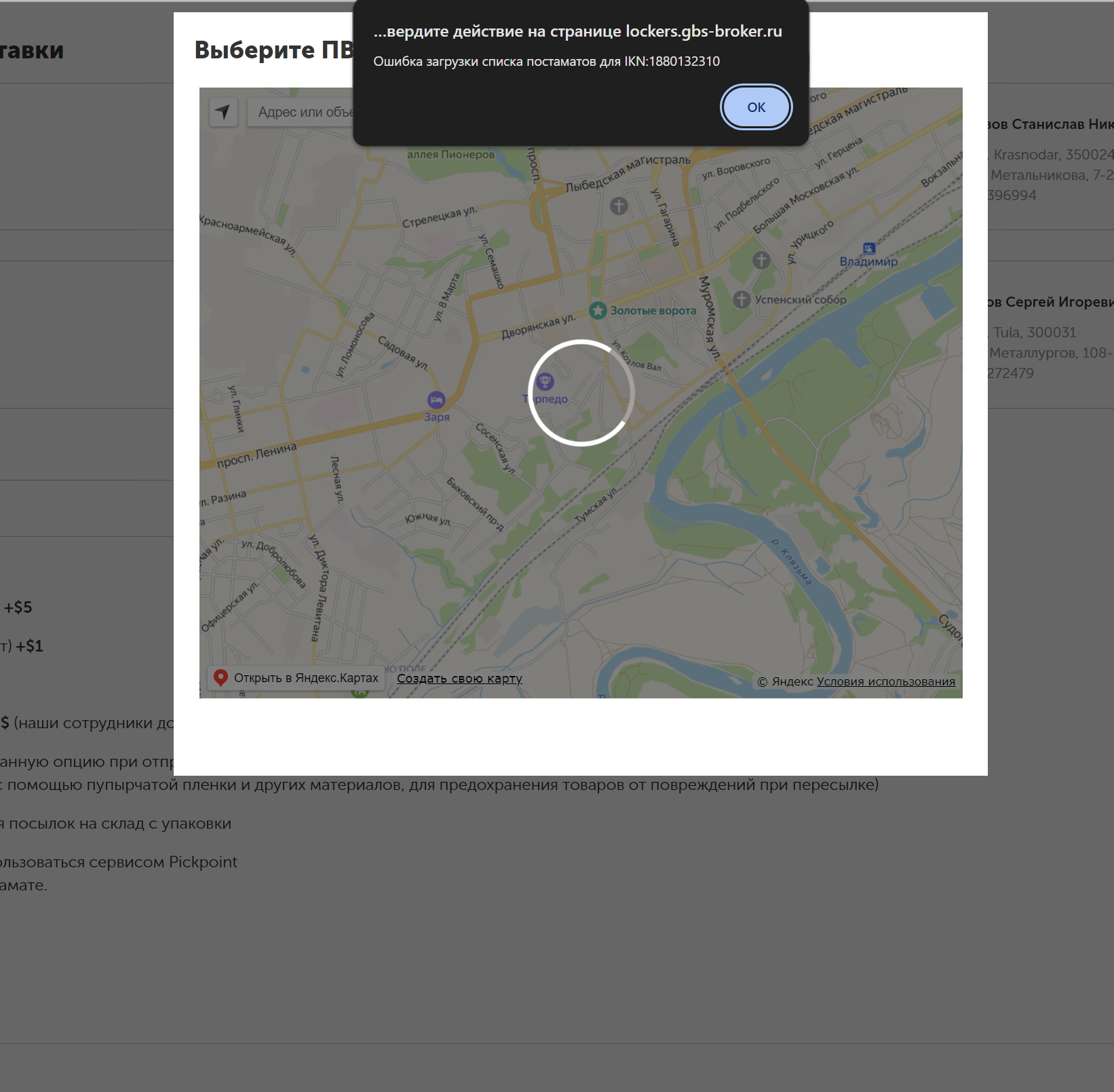
Task: Click the ул. Глинки street label
Action: point(235,409)
